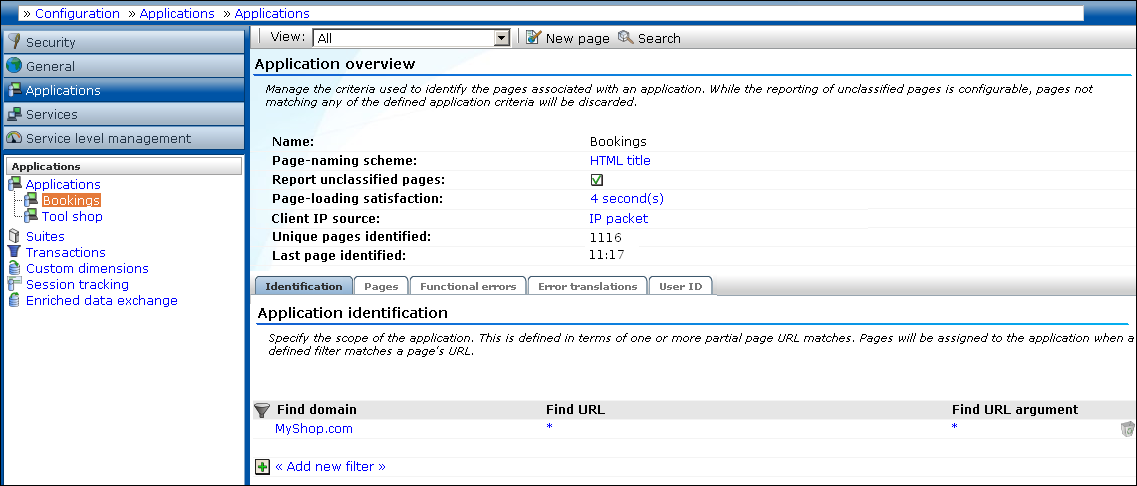
Task: Click the Bookings application icon in the tree
Action: (31, 200)
